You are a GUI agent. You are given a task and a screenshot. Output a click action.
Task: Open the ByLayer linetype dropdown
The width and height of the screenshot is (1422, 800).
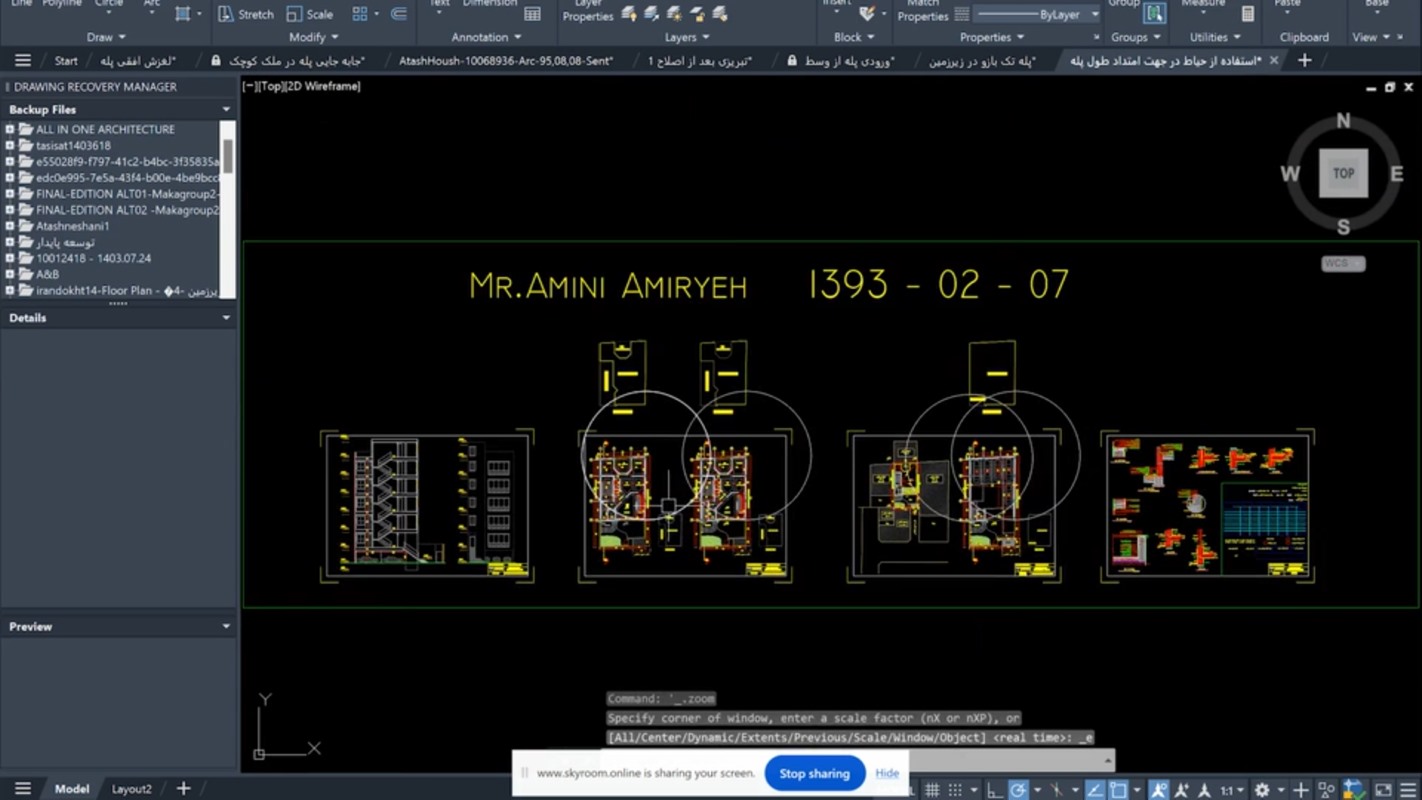point(1094,15)
